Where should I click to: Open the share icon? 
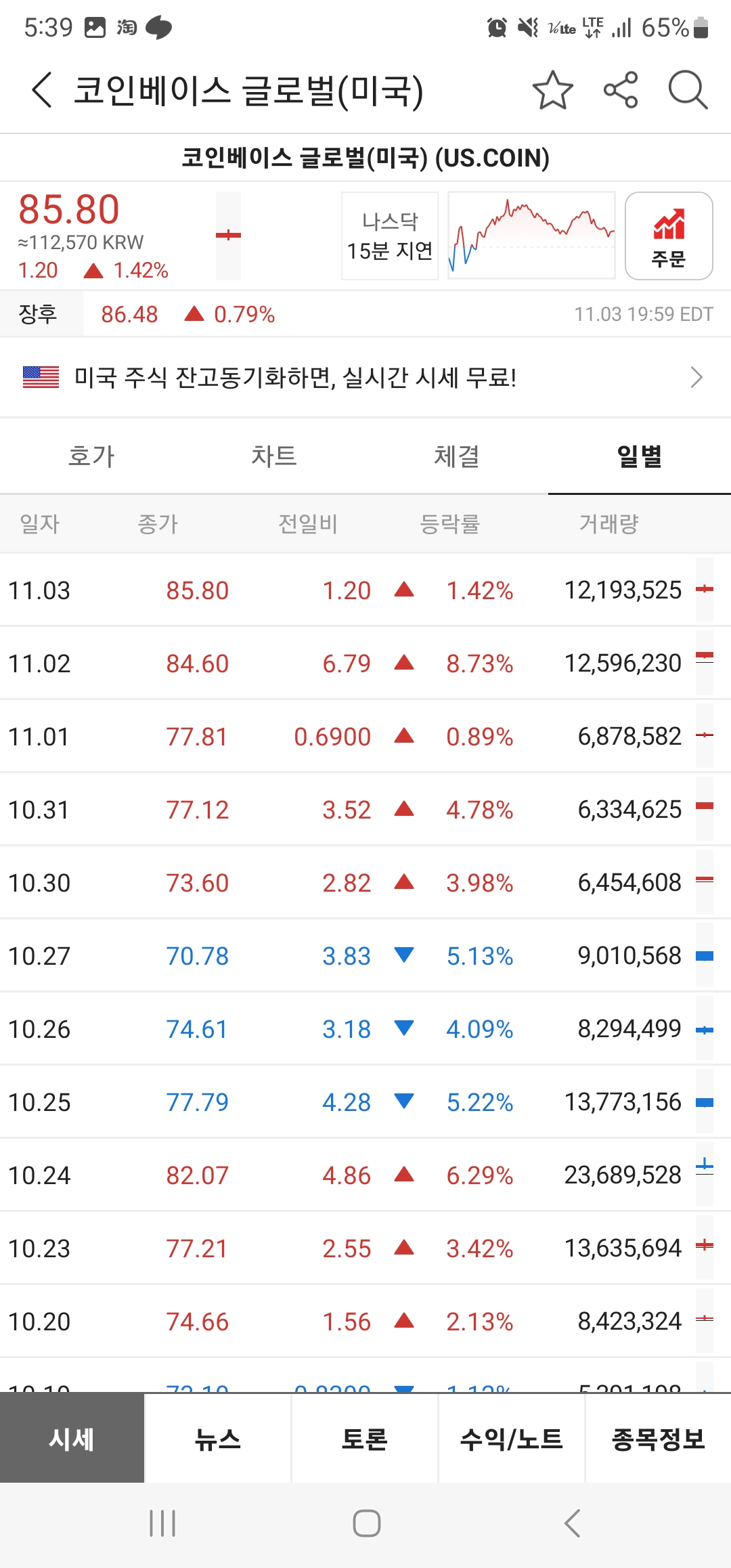[621, 90]
